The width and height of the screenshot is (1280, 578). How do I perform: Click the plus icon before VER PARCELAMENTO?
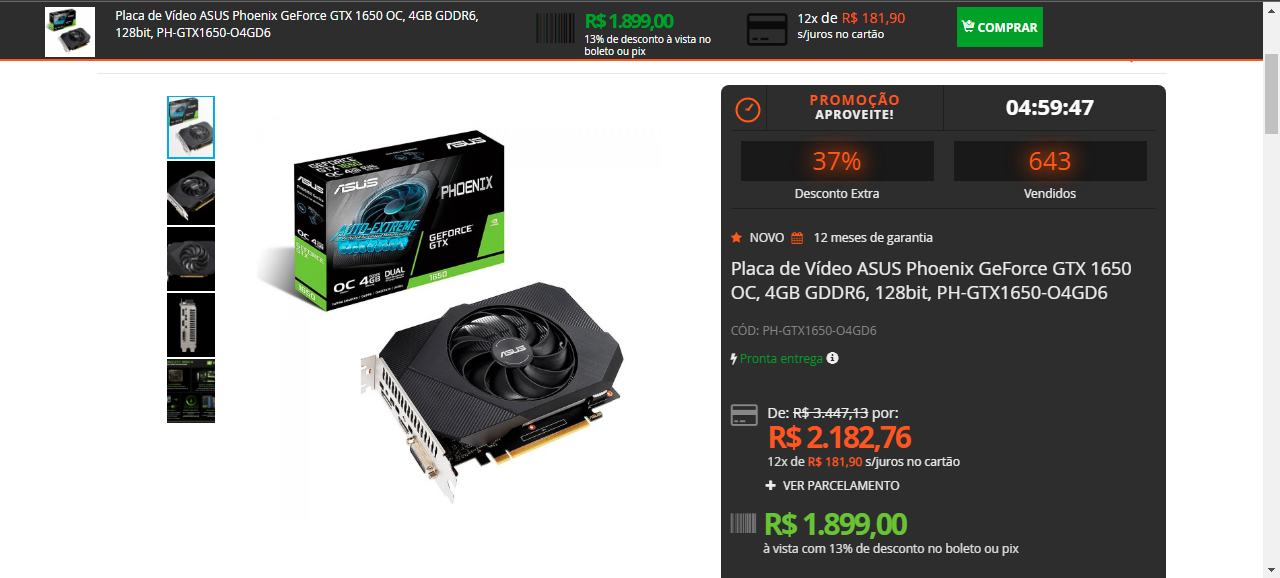click(x=771, y=485)
